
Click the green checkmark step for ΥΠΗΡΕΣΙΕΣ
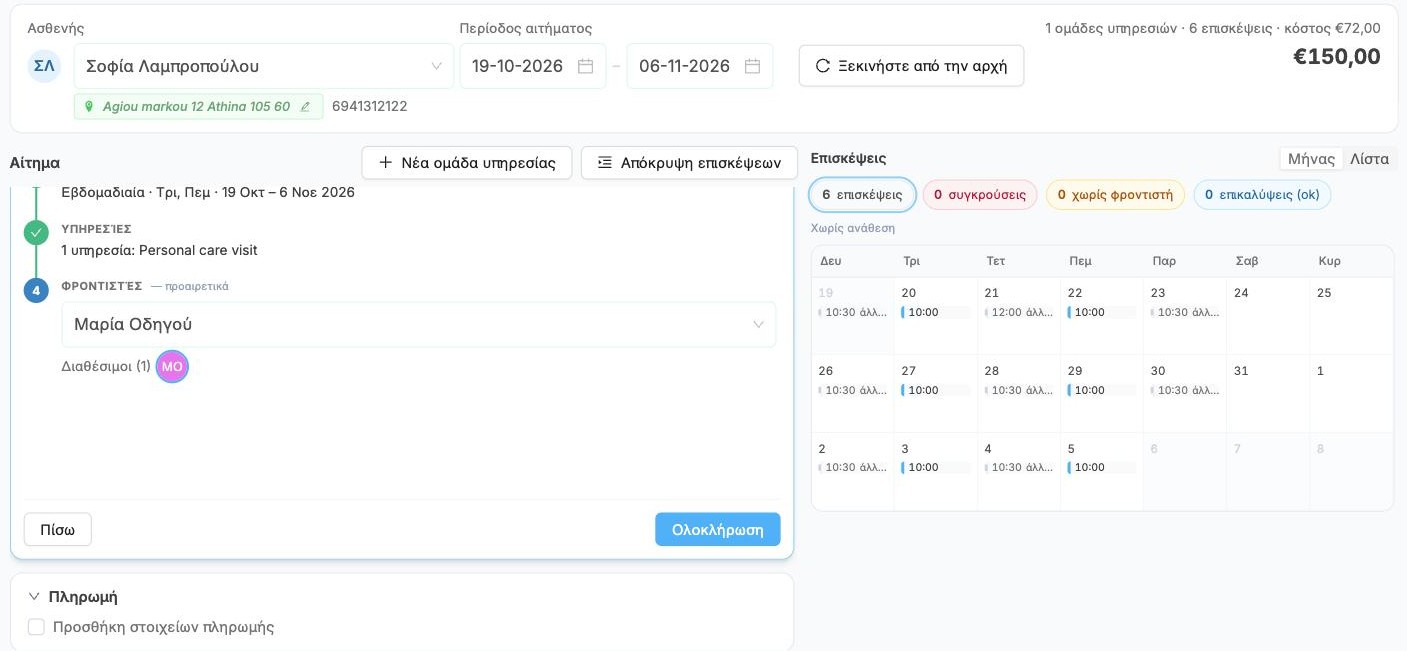[36, 233]
